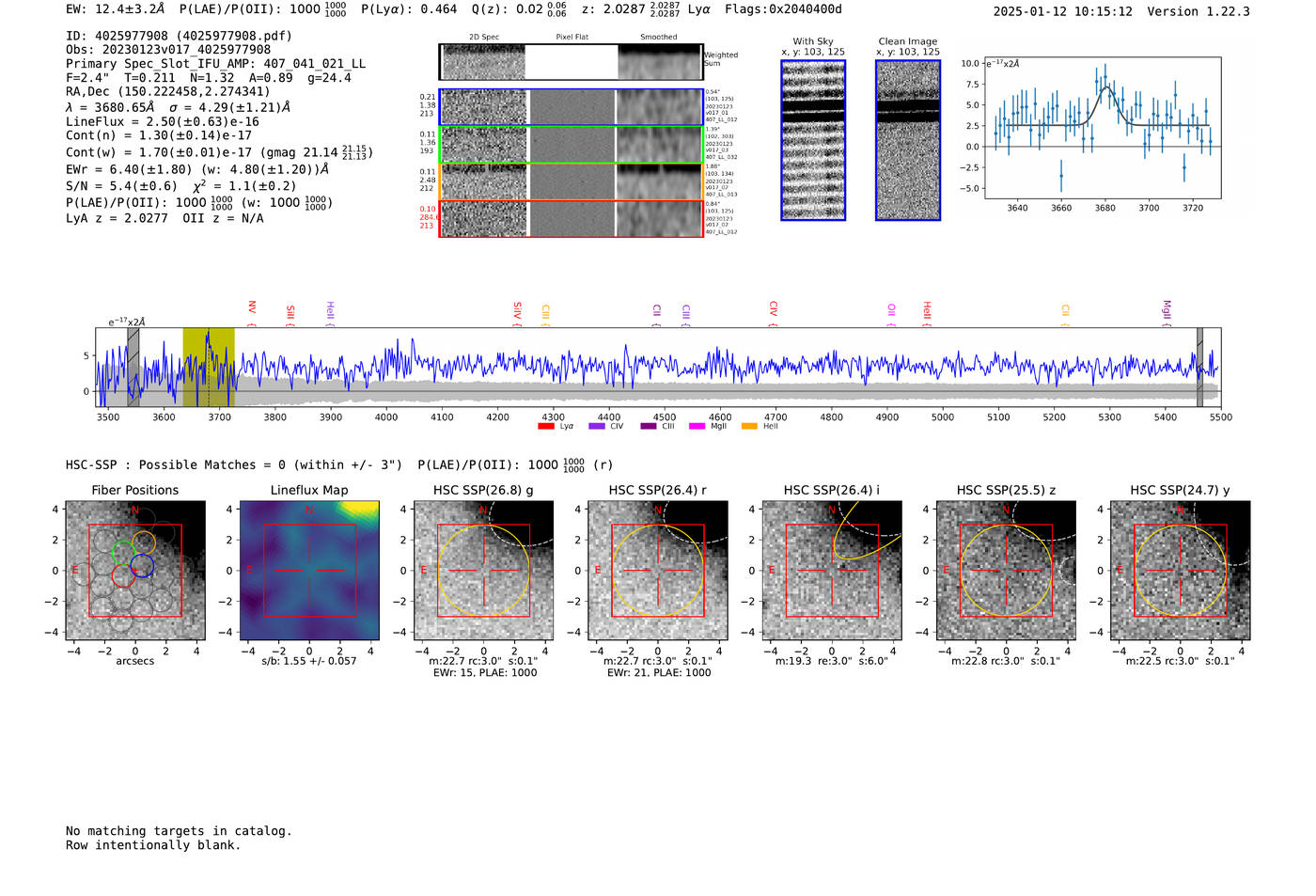Open the Gaussian line fit plot
The height and width of the screenshot is (896, 1316).
coord(1102,128)
